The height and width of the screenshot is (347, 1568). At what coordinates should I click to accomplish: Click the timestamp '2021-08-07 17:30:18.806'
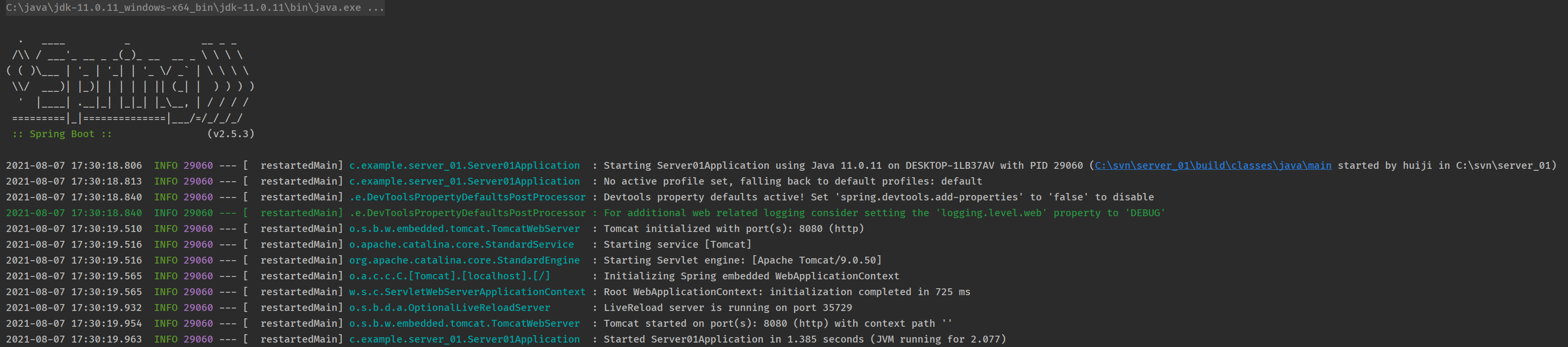[73, 165]
